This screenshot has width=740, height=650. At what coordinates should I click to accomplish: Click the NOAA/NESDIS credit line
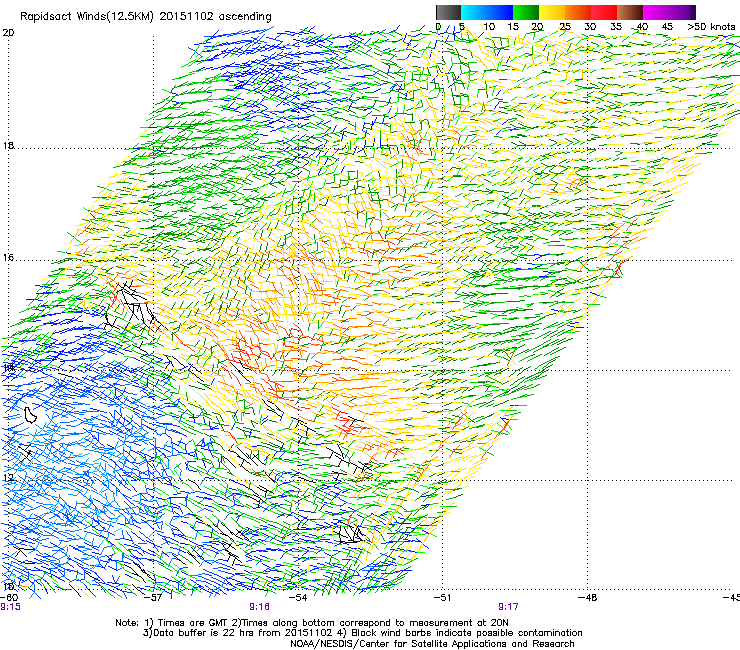[x=432, y=644]
